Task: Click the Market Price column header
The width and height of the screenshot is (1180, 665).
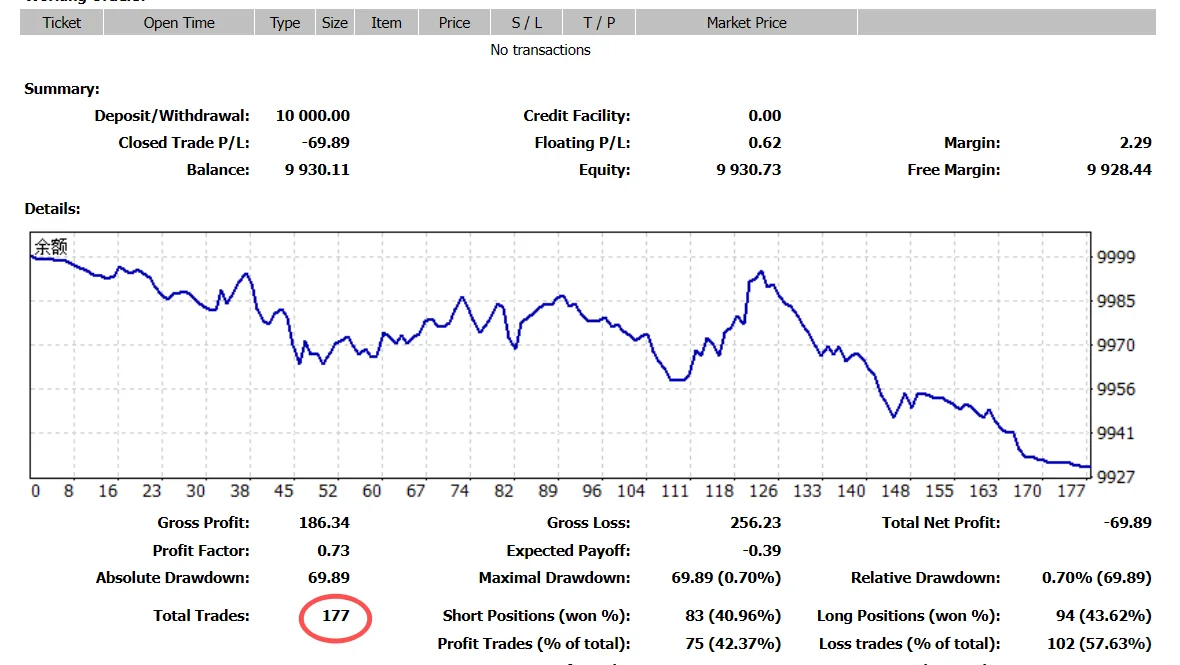Action: 747,23
